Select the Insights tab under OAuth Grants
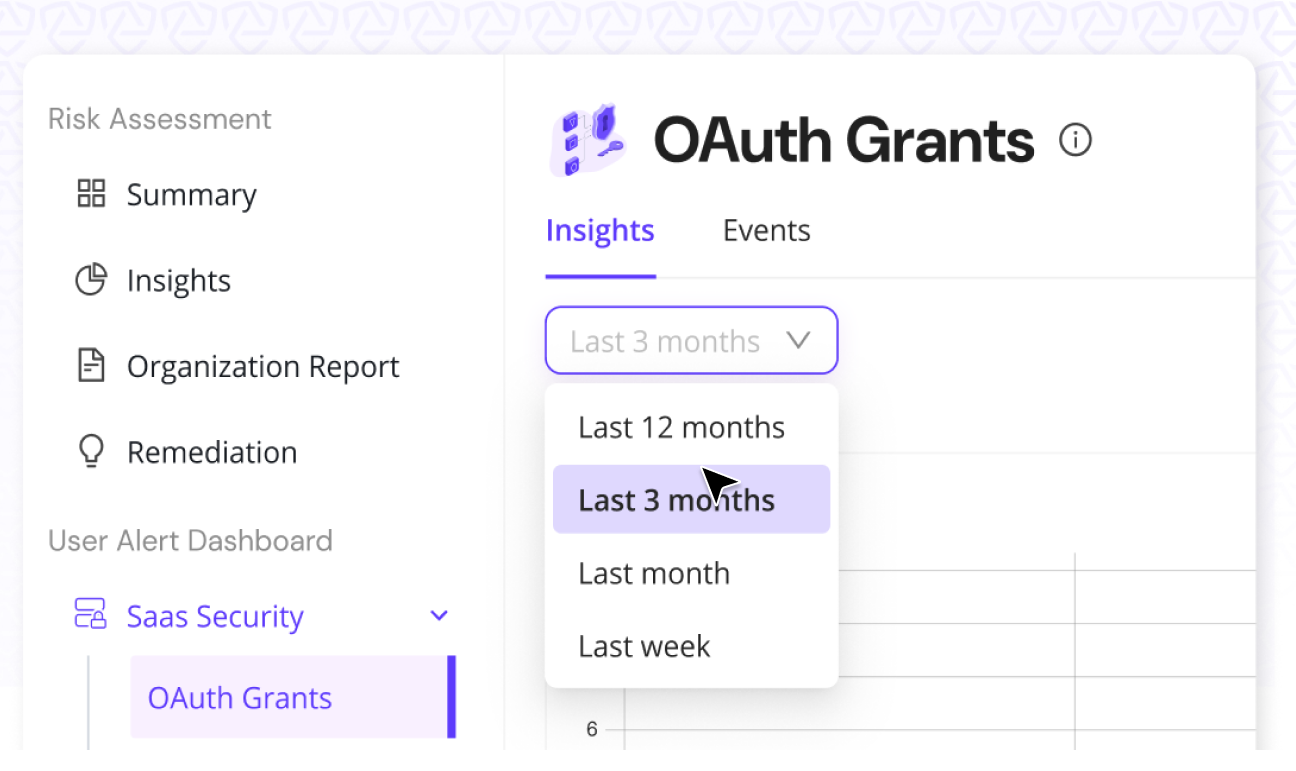1296x771 pixels. (x=600, y=231)
